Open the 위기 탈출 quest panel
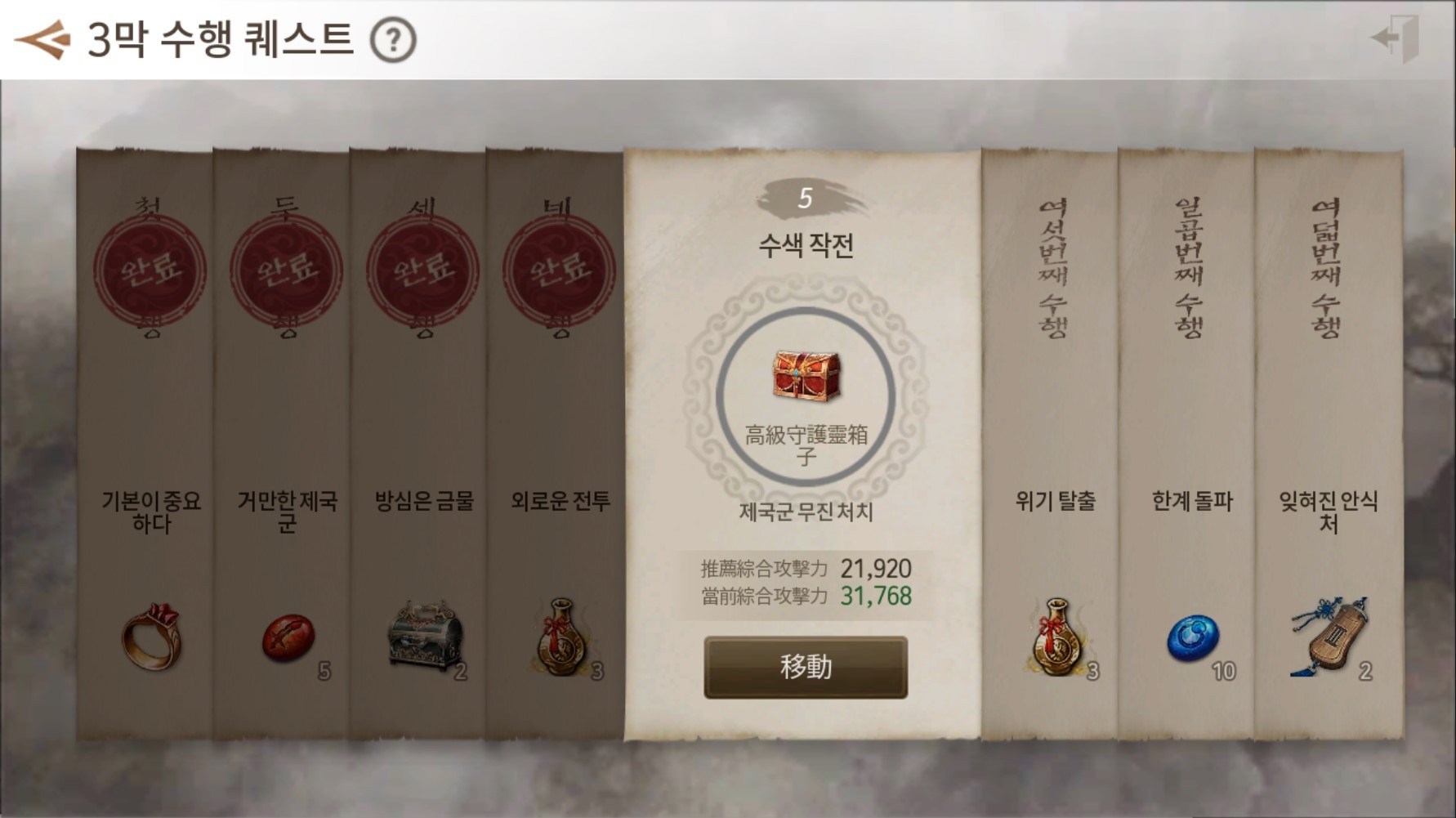 tap(1049, 445)
